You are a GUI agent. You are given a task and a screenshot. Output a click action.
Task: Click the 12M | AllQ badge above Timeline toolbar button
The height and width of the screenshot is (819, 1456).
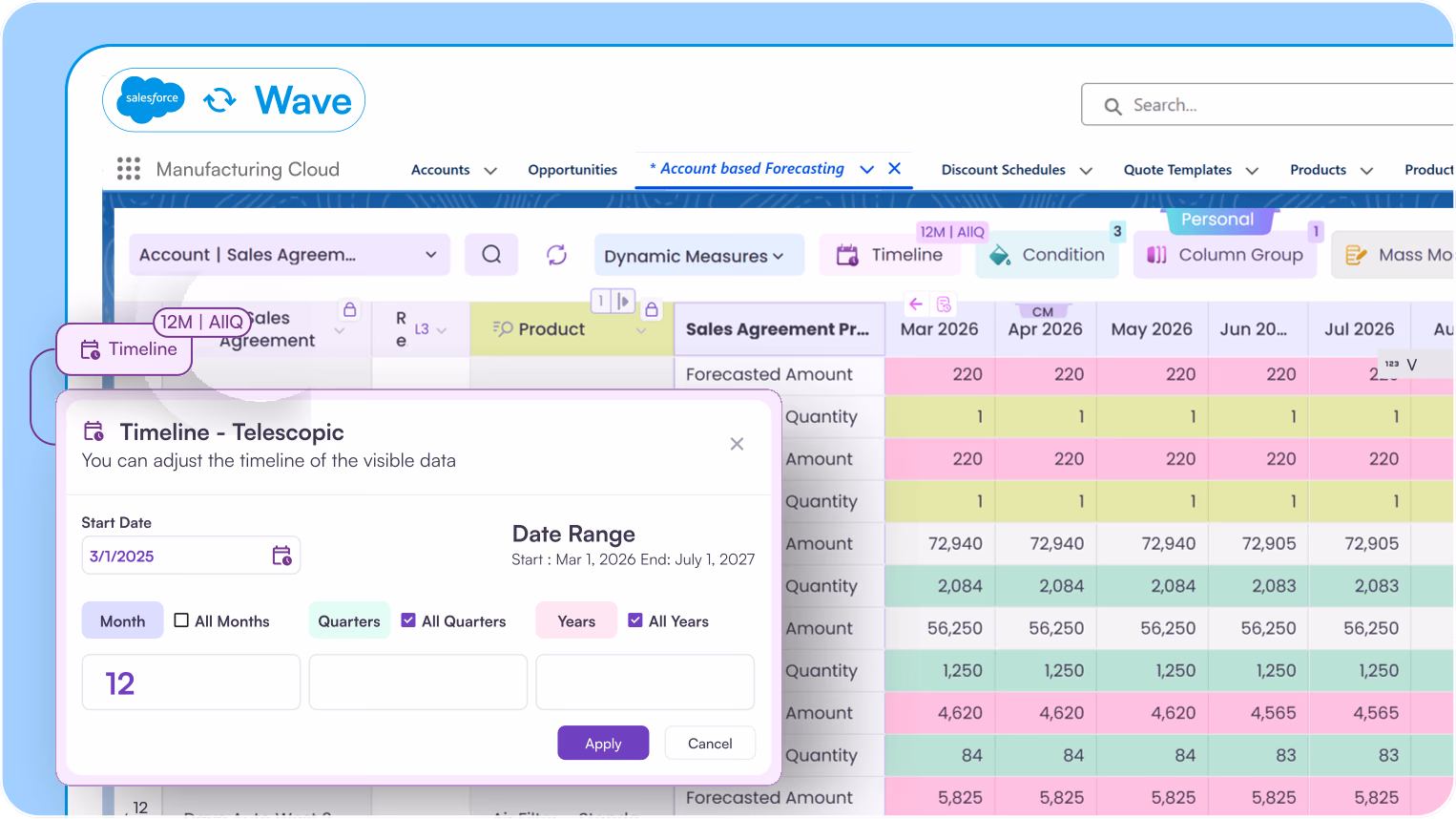coord(951,232)
